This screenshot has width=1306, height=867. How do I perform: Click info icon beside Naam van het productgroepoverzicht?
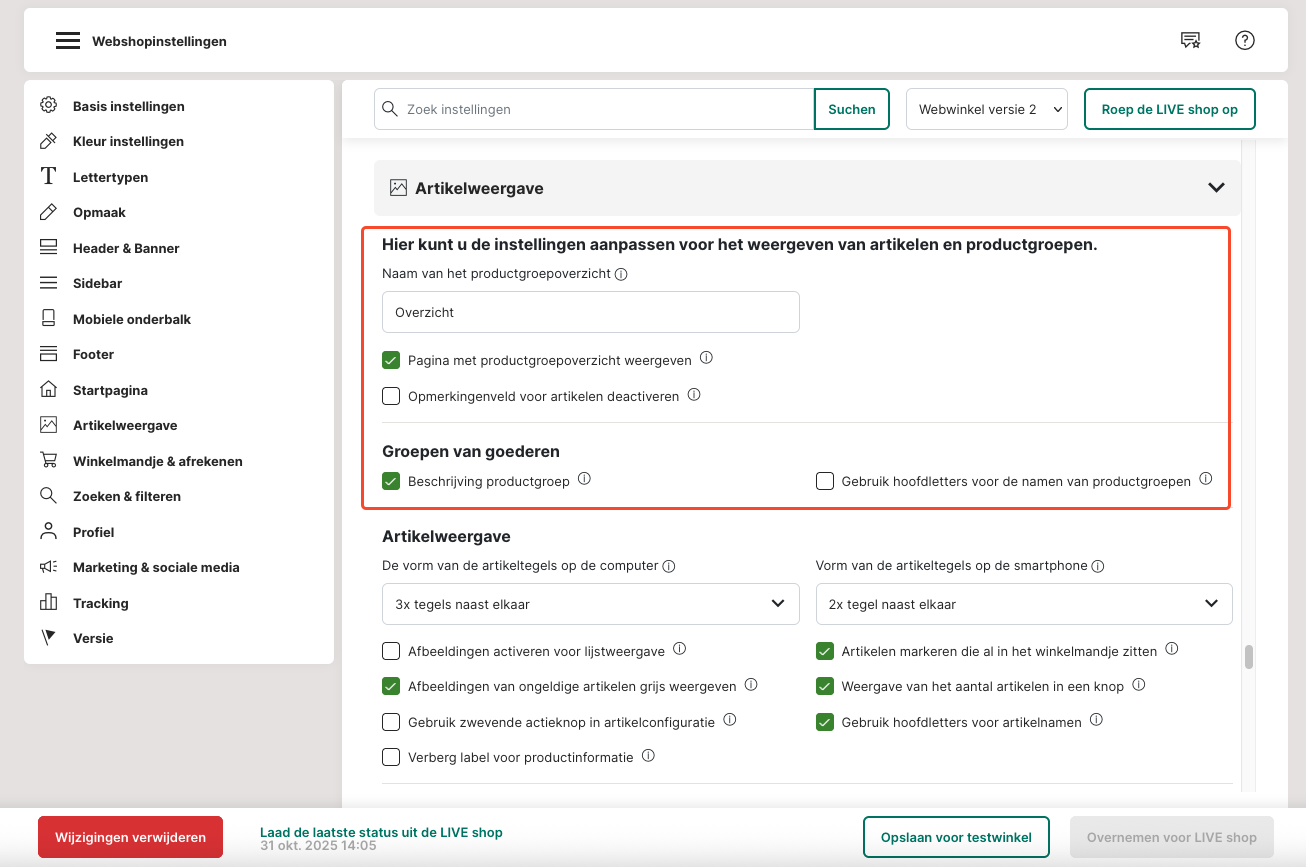pos(621,274)
